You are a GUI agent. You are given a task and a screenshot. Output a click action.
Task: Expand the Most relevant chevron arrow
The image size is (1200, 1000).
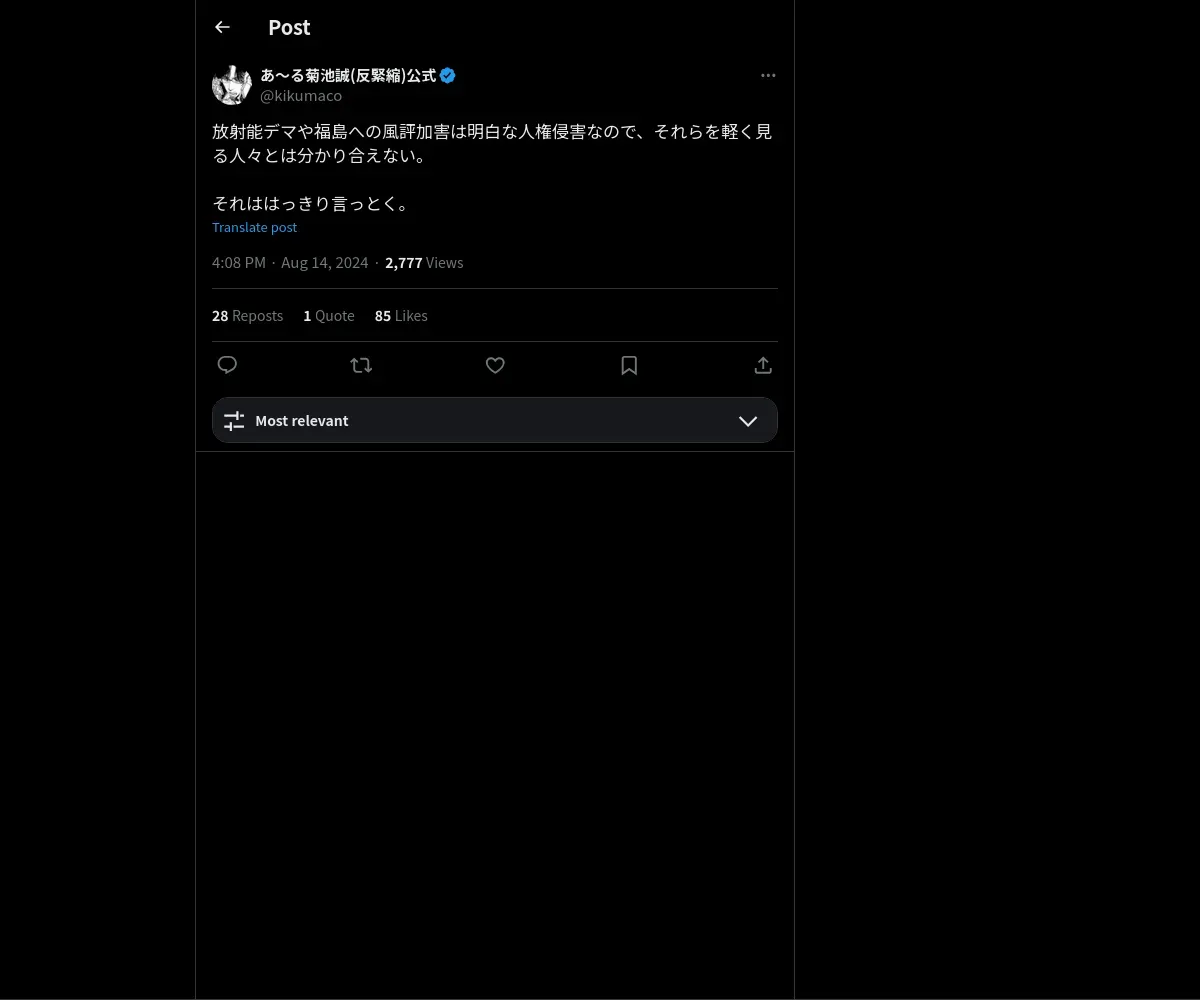point(748,421)
